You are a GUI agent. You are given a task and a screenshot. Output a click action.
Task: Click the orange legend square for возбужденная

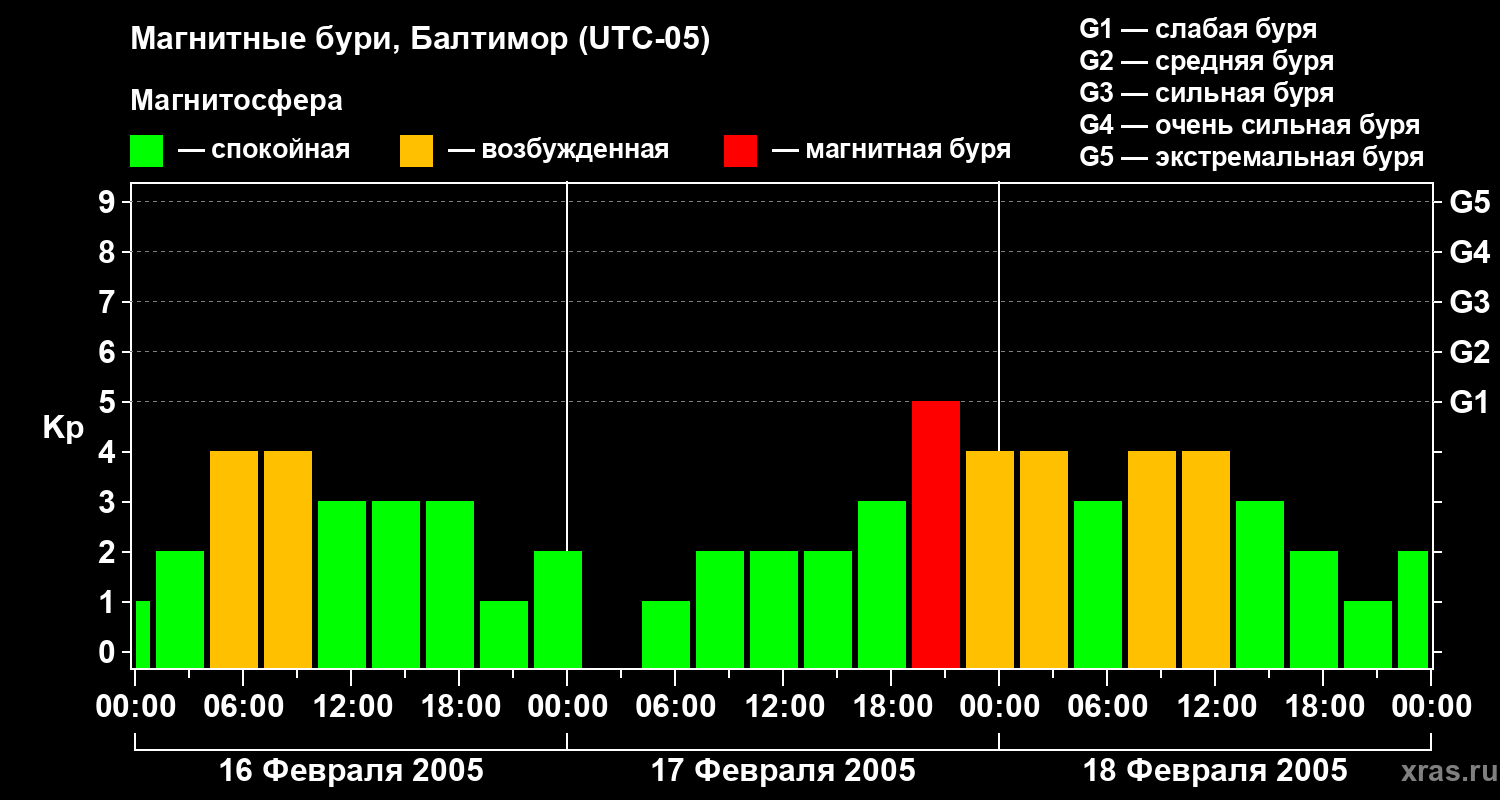pyautogui.click(x=416, y=151)
